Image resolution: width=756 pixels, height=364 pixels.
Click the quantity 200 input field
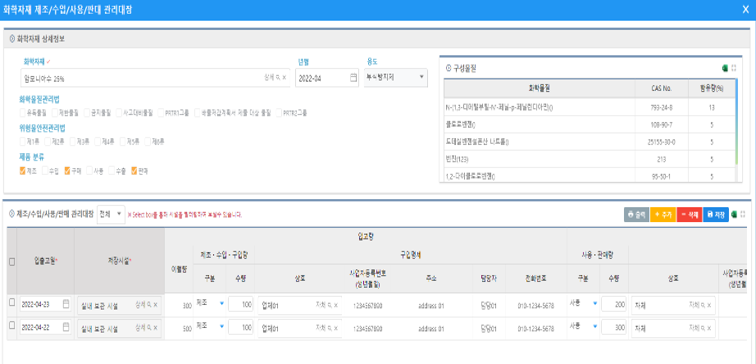614,305
